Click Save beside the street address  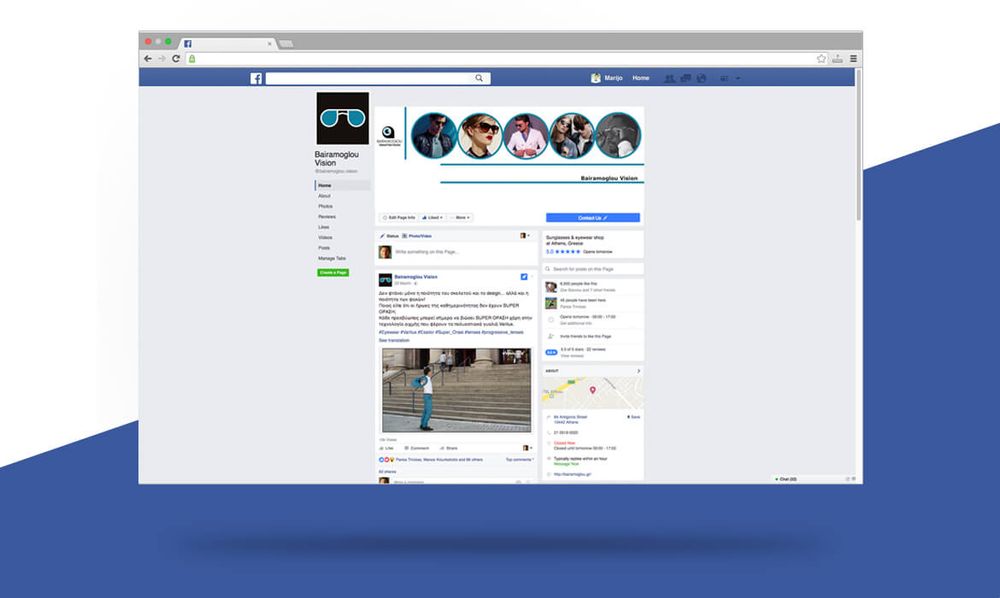pyautogui.click(x=634, y=417)
